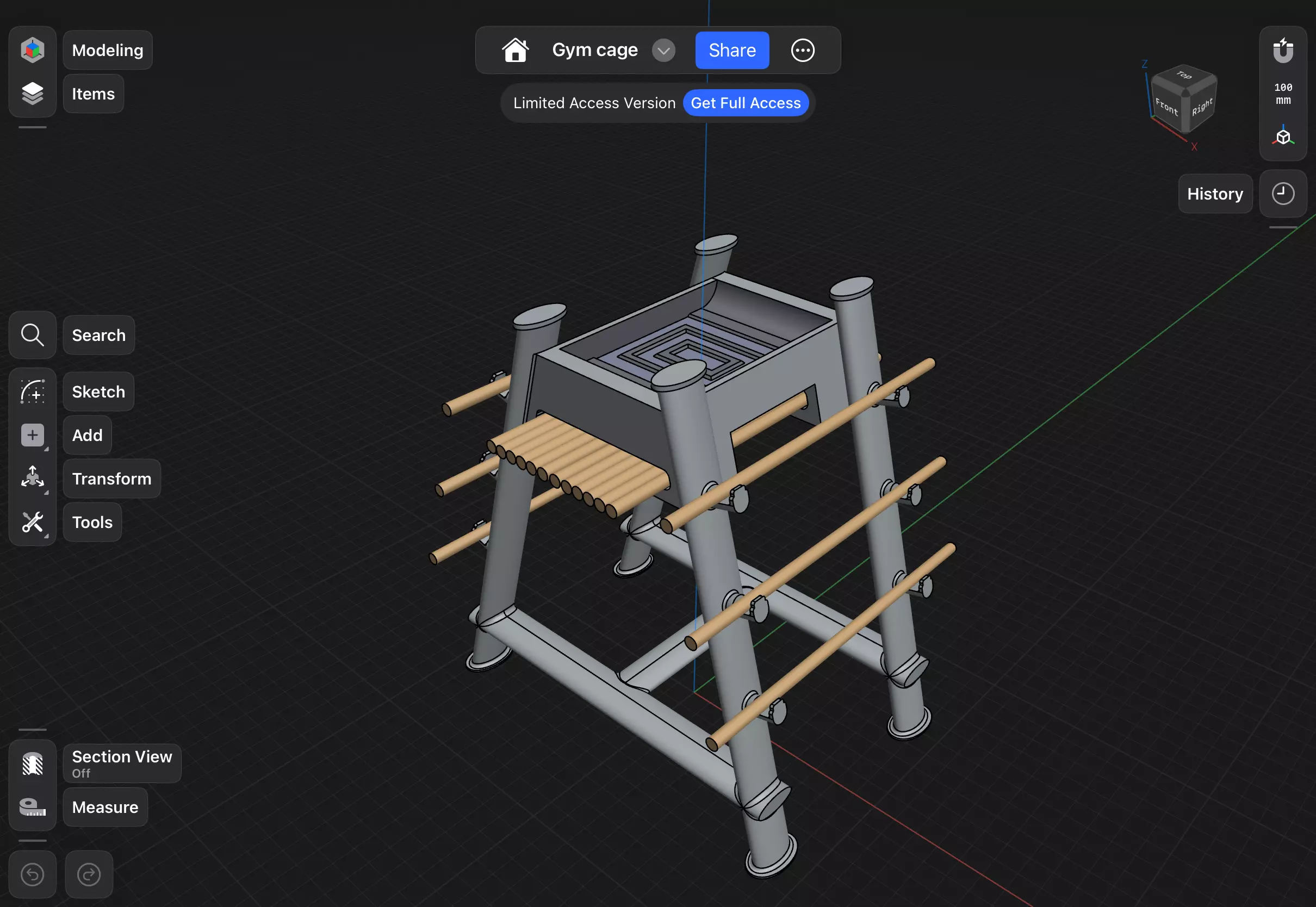Open the History clock icon
The height and width of the screenshot is (907, 1316).
coord(1282,194)
